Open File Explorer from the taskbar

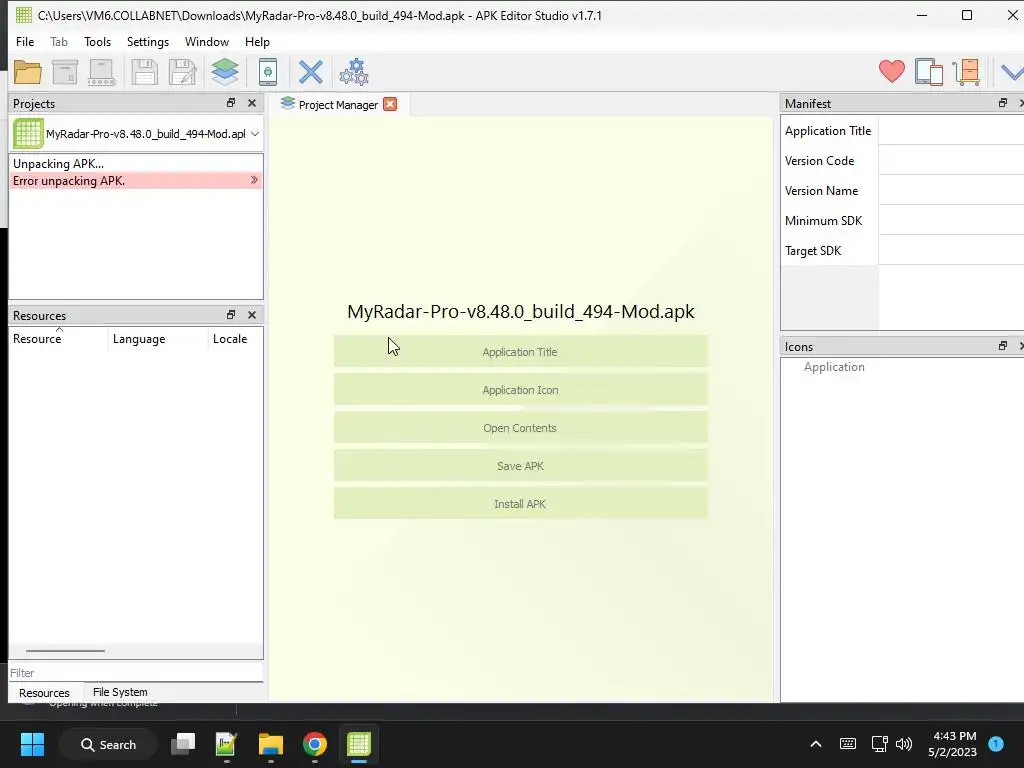pyautogui.click(x=270, y=744)
